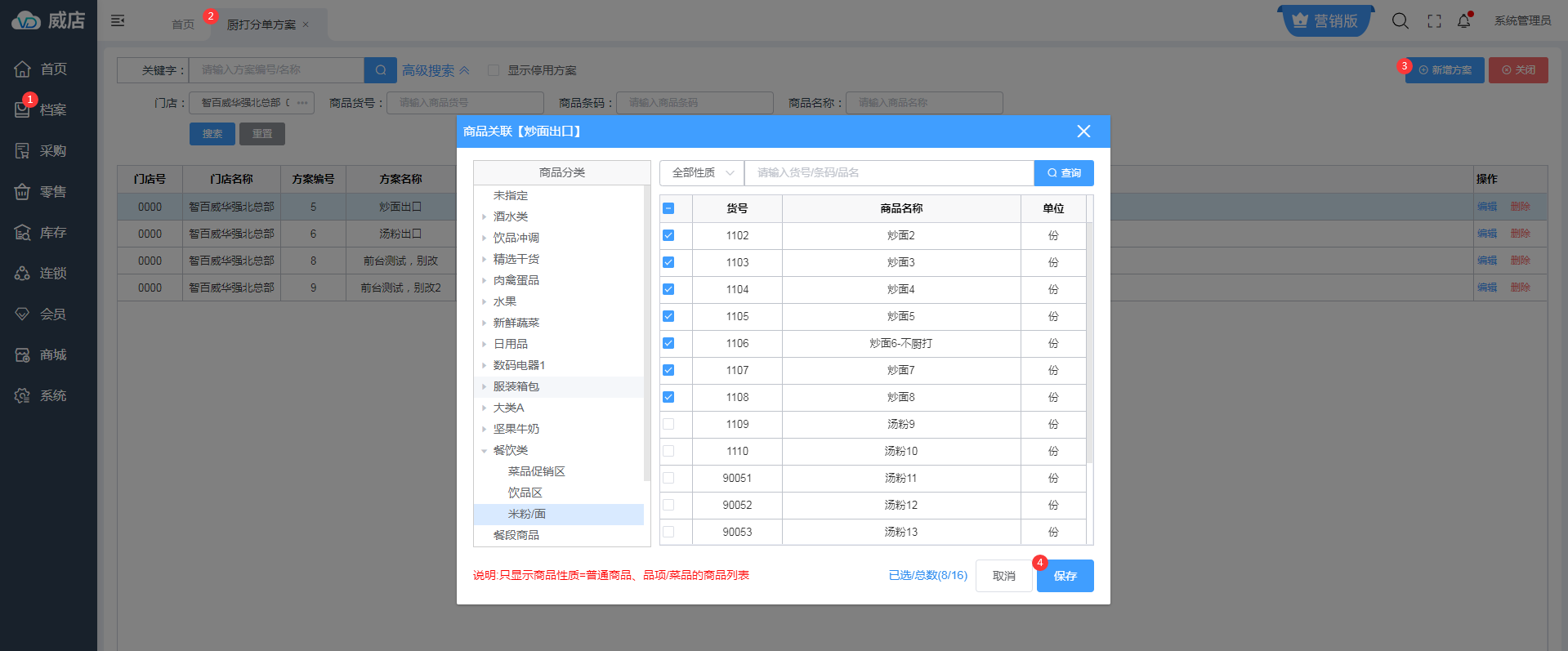Open the top bar search icon
Screen dimensions: 1568x651
[1400, 21]
